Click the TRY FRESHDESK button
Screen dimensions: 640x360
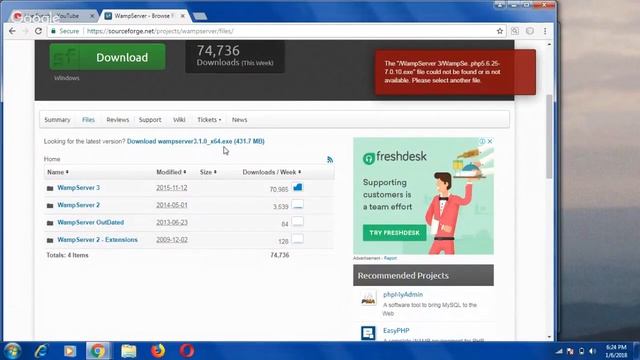pos(394,233)
